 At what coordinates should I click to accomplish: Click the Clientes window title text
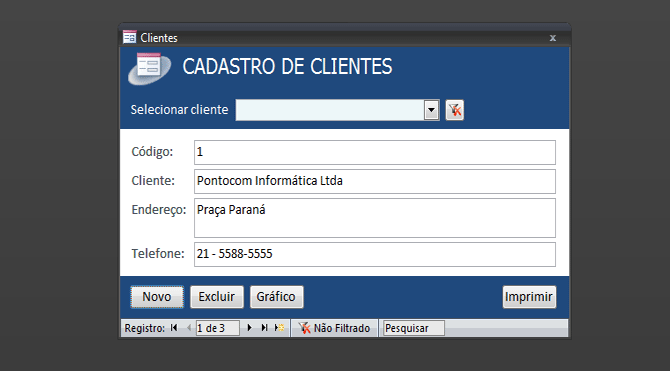pos(159,38)
